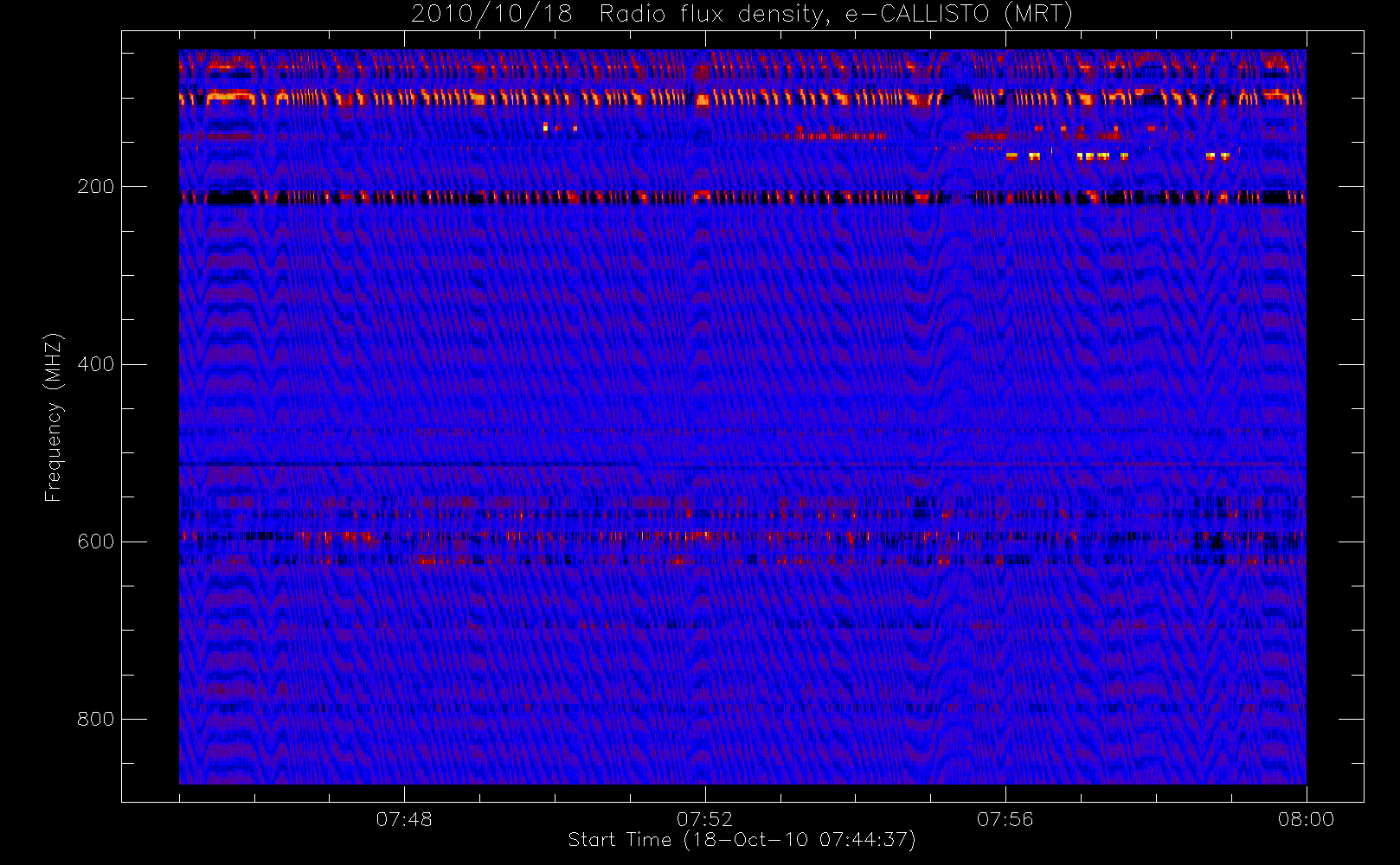Click the 07:56 time tick label
Viewport: 1400px width, 865px height.
1005,819
